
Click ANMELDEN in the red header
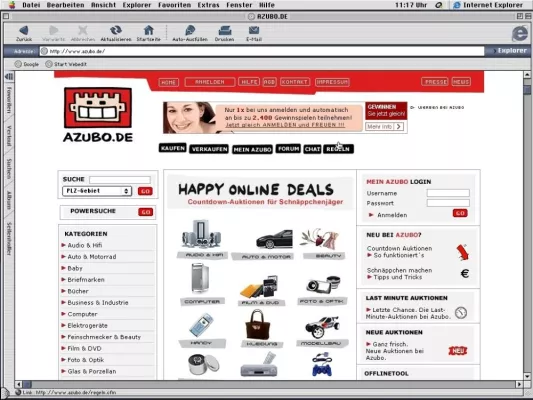click(x=210, y=82)
